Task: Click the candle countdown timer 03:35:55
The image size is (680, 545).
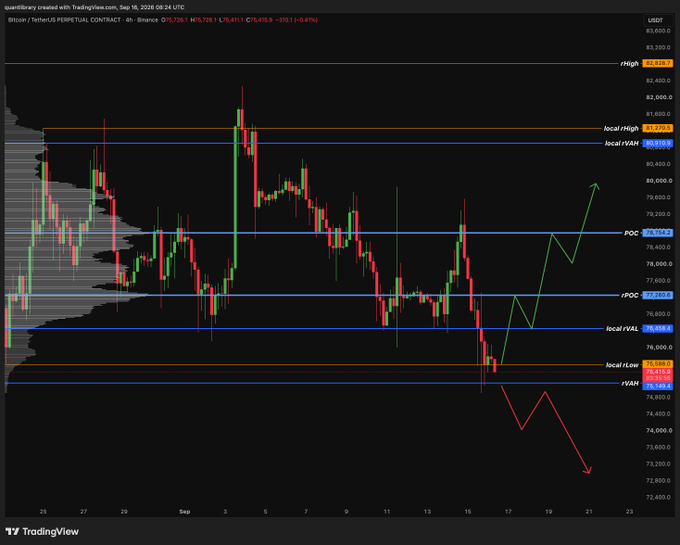Action: click(x=657, y=378)
